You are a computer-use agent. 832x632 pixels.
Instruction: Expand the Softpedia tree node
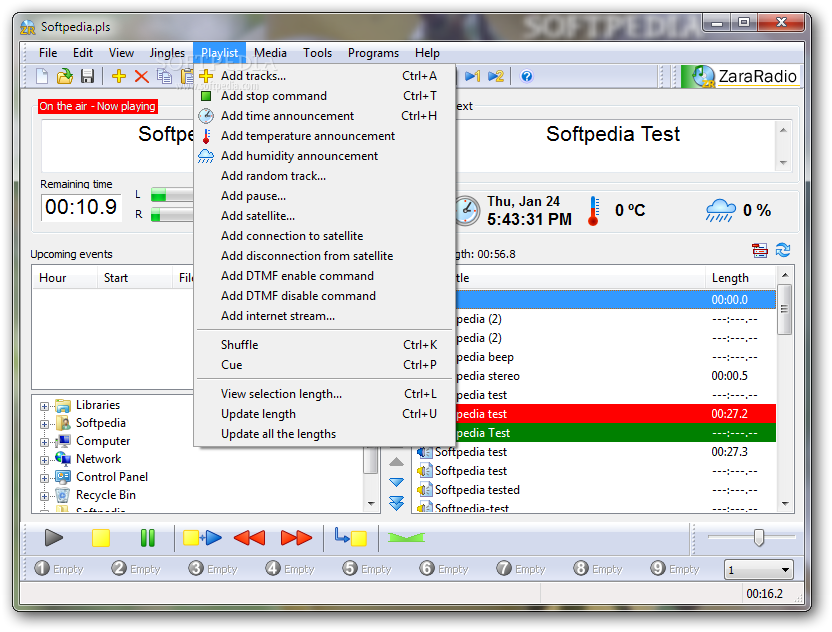click(x=45, y=425)
